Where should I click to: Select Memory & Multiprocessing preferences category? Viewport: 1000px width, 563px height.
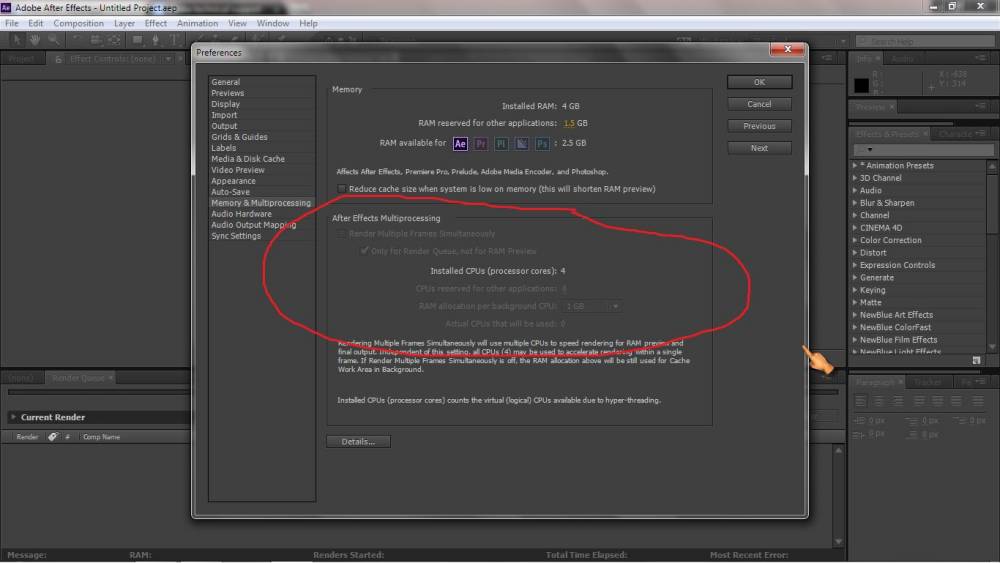261,203
